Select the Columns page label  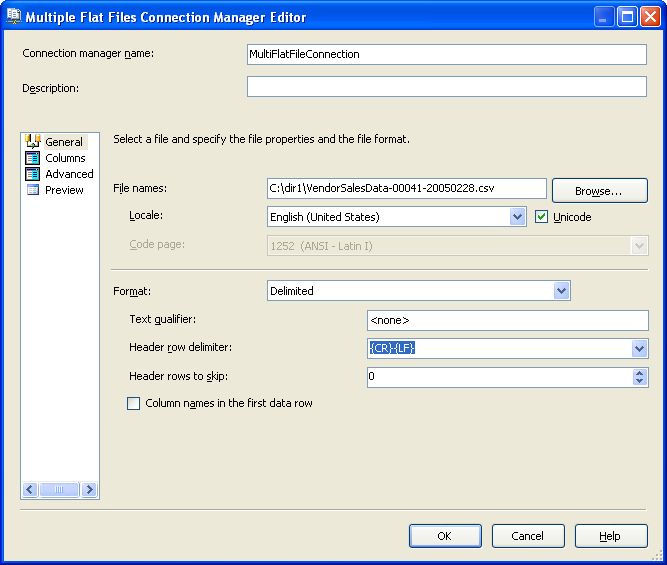tap(65, 158)
